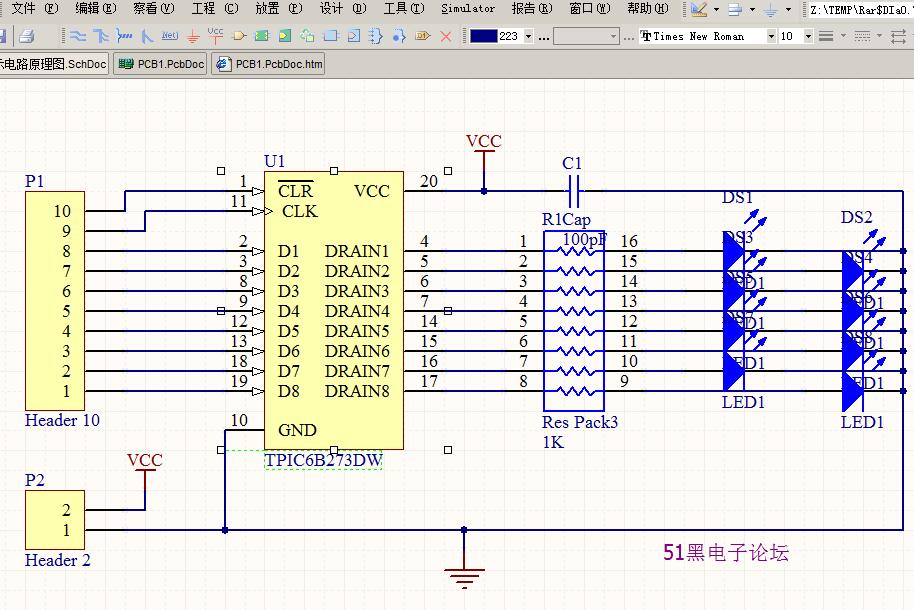Screen dimensions: 914x610
Task: Expand the line style dropdown arrow
Action: click(879, 36)
